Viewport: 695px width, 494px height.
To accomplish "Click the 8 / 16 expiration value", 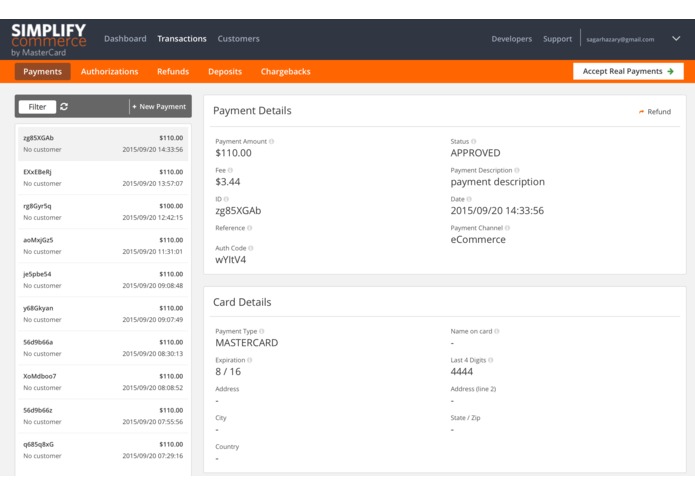I will point(228,371).
